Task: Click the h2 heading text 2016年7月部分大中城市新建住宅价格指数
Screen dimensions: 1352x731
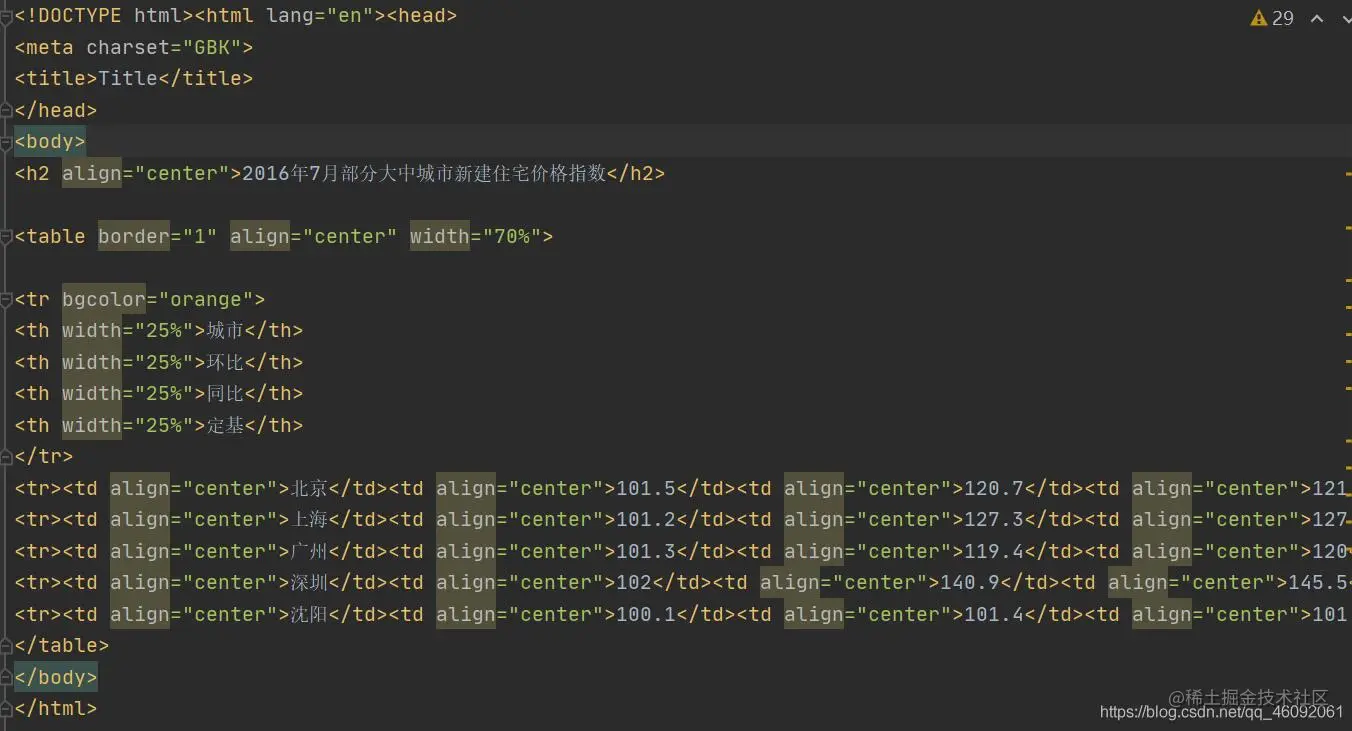Action: click(x=424, y=173)
